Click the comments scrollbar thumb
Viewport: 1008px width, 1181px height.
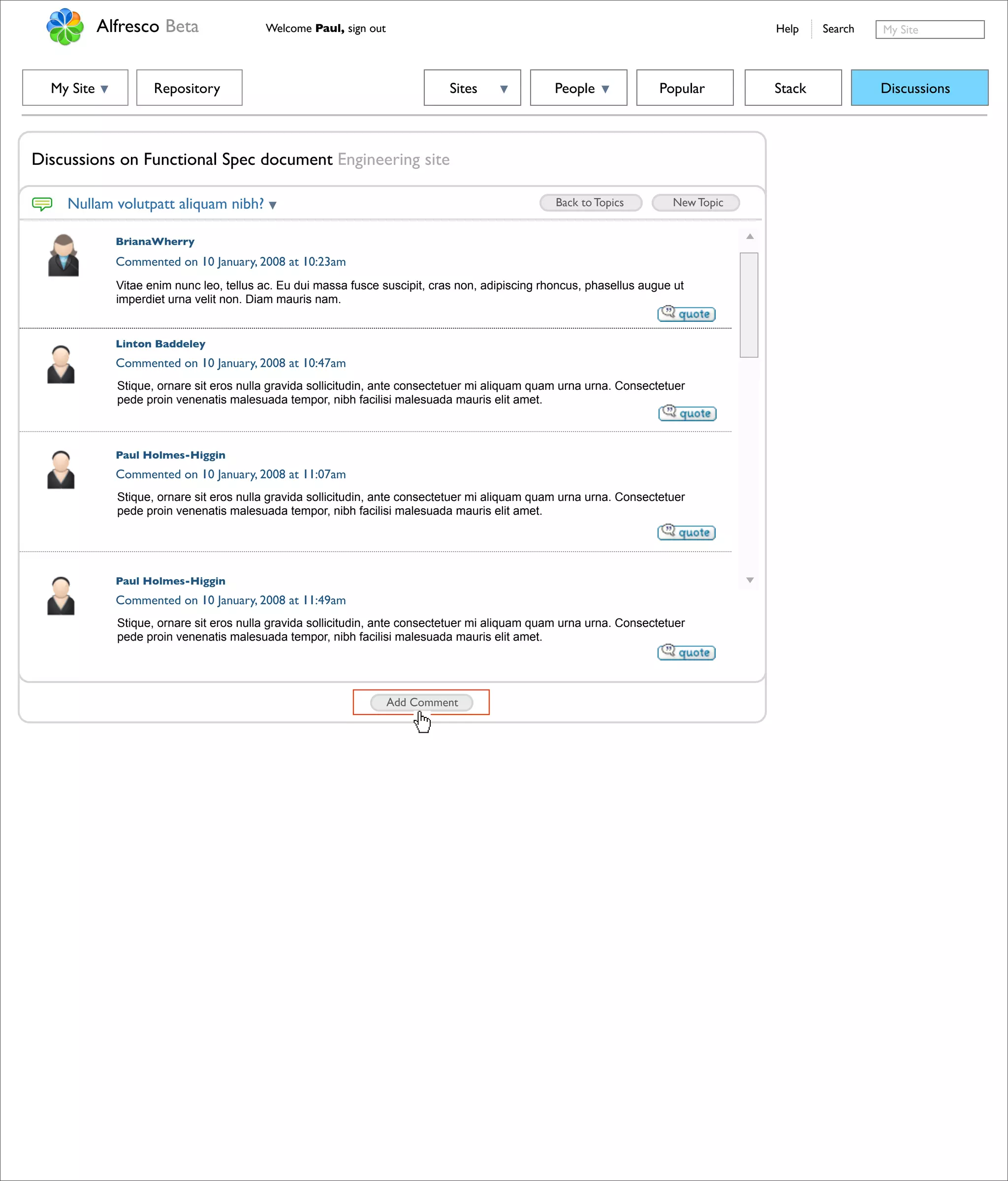point(749,305)
